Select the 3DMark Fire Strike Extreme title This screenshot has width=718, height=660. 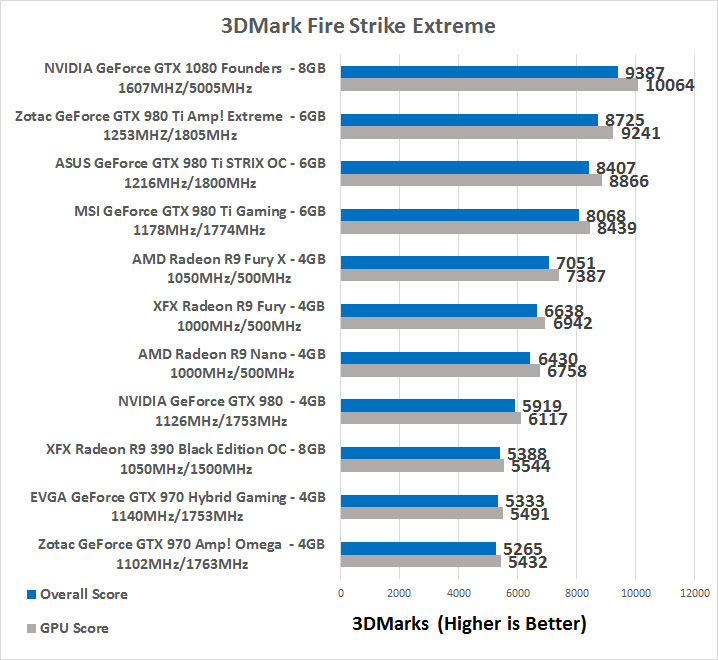tap(358, 26)
